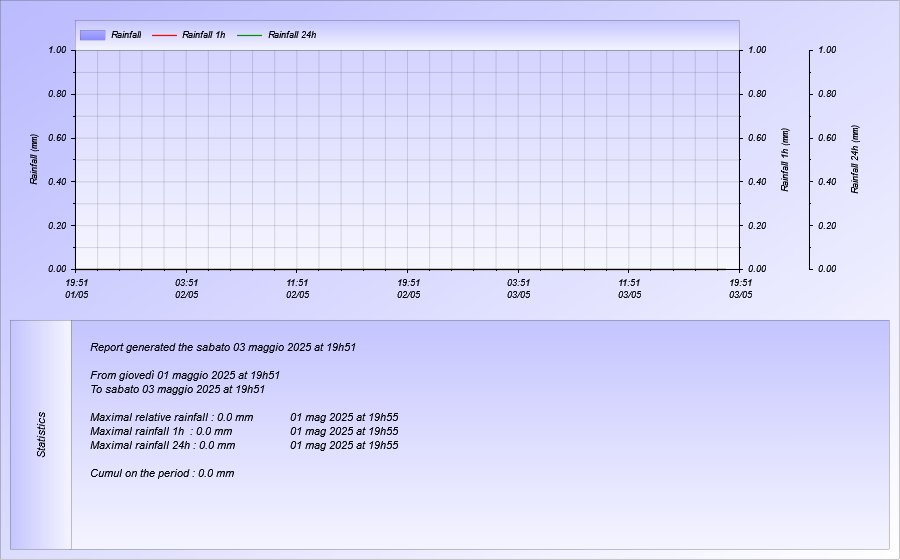Screen dimensions: 900x560
Task: Click 'Cumul on the period : 0.0 mm'
Action: pos(162,473)
